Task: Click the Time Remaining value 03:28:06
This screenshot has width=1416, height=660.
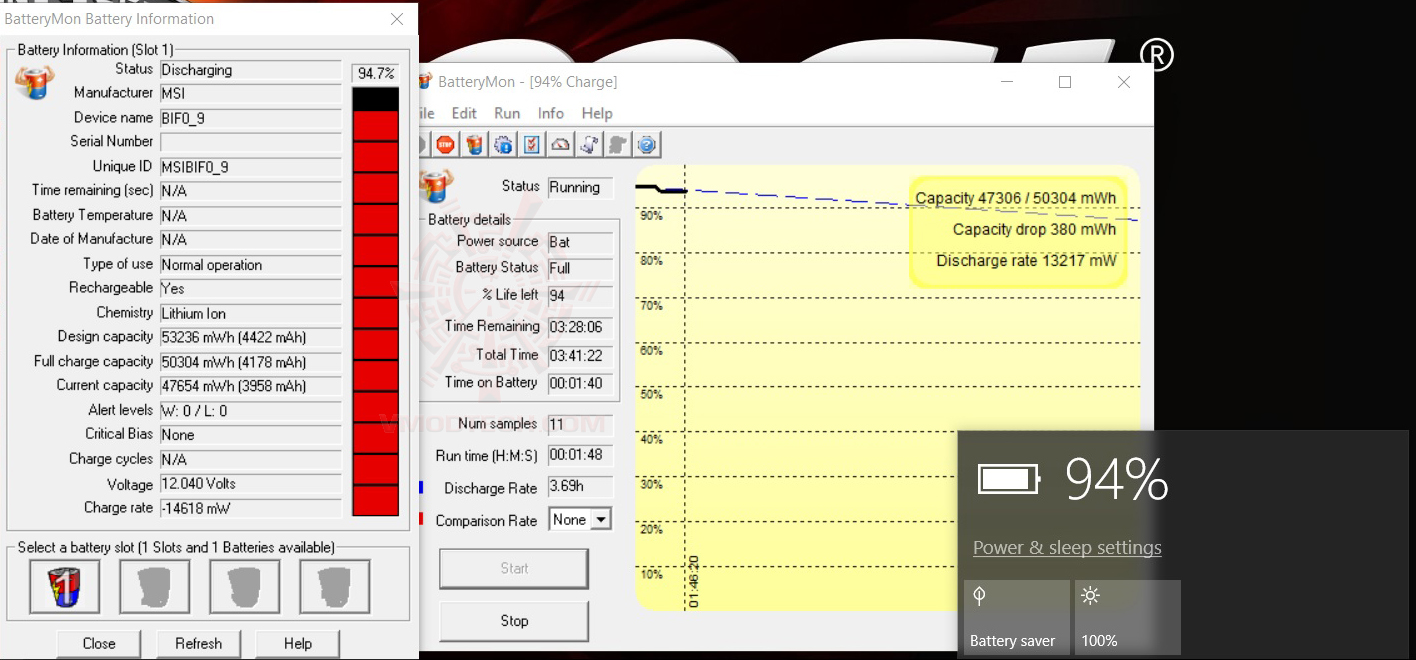Action: point(580,327)
